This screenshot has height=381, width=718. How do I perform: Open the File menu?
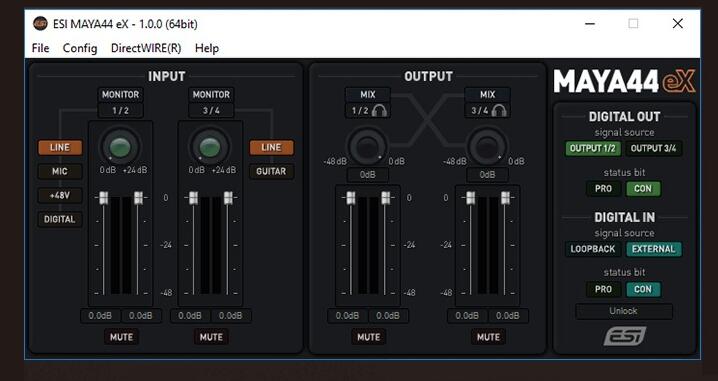pyautogui.click(x=40, y=48)
